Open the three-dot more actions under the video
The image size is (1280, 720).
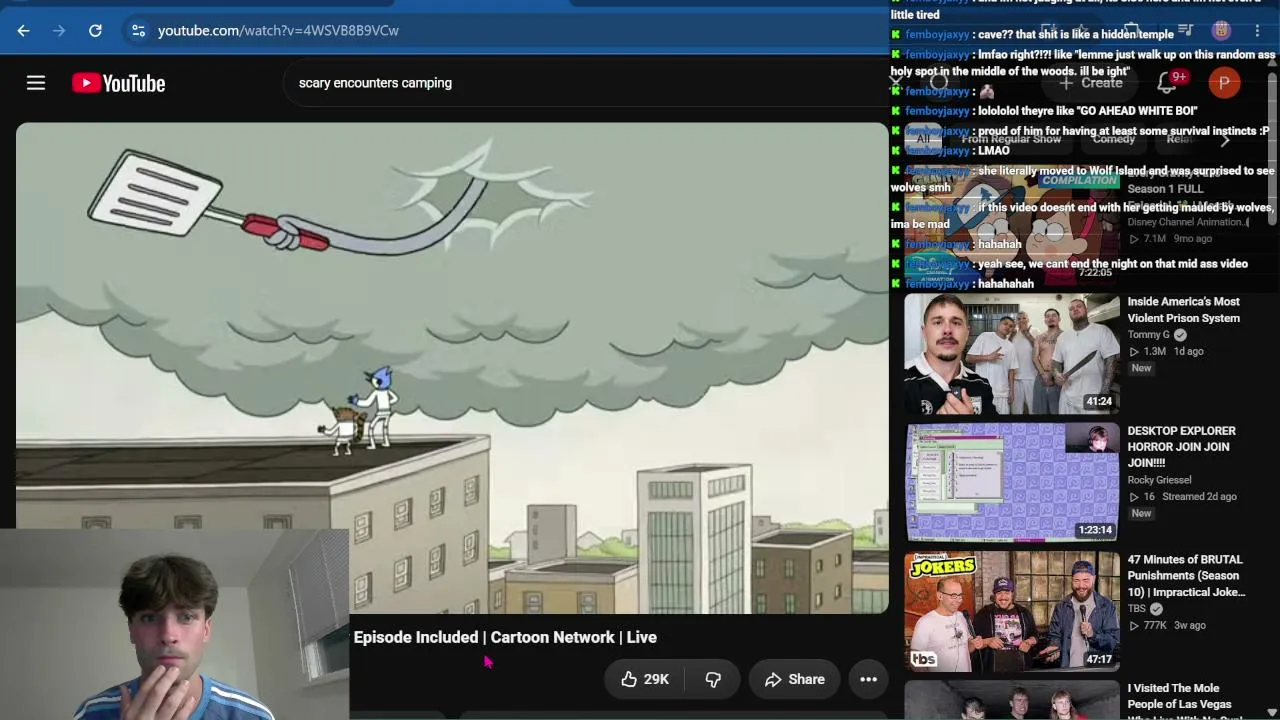[x=869, y=679]
